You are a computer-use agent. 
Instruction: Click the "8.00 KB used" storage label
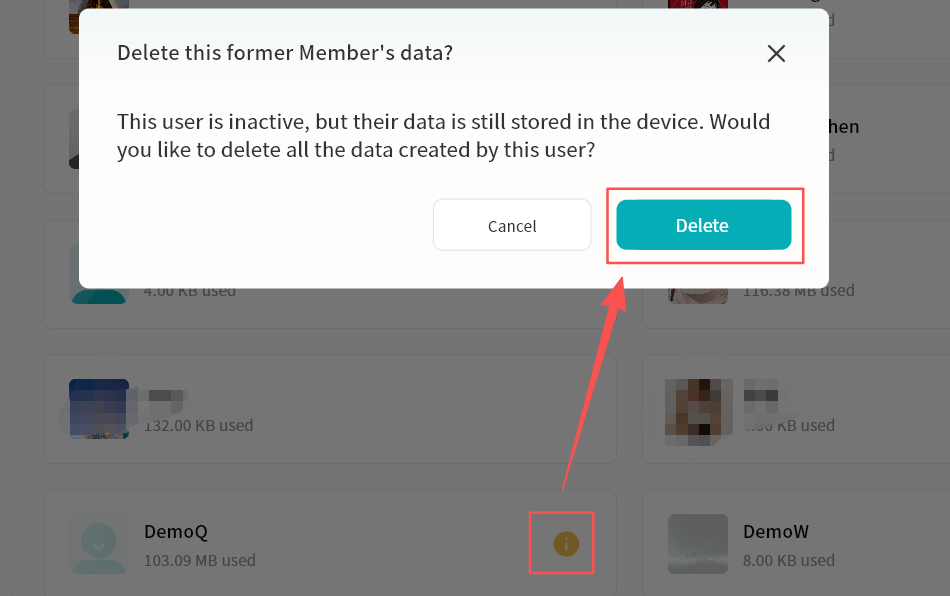(789, 560)
